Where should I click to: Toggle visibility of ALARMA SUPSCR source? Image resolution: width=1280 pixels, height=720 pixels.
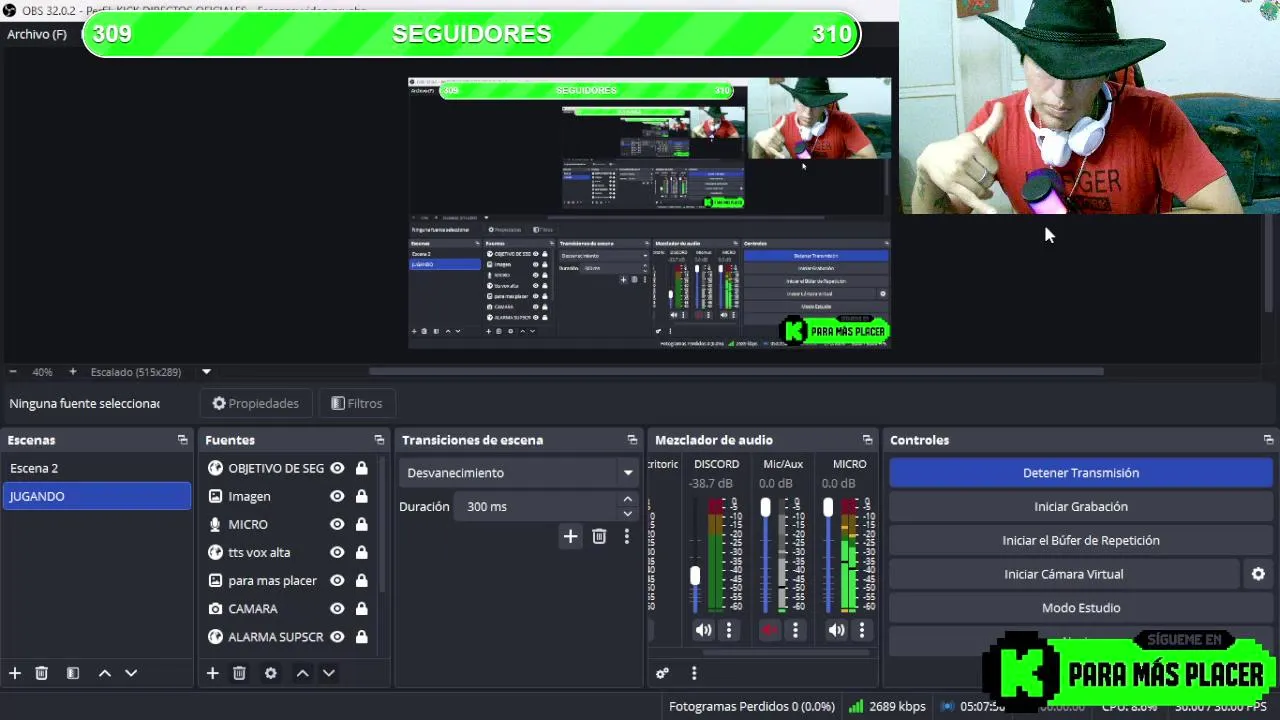tap(337, 636)
